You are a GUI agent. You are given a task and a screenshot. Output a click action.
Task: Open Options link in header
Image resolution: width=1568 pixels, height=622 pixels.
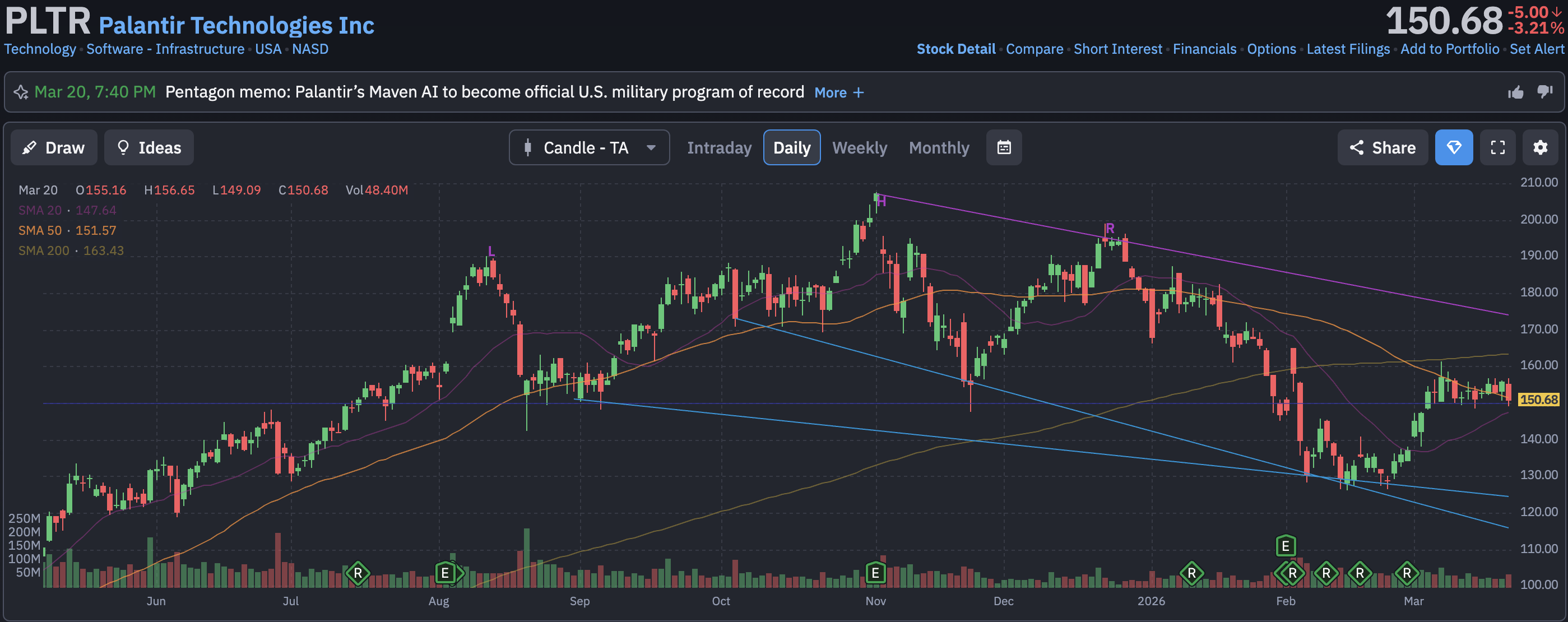pyautogui.click(x=1271, y=49)
